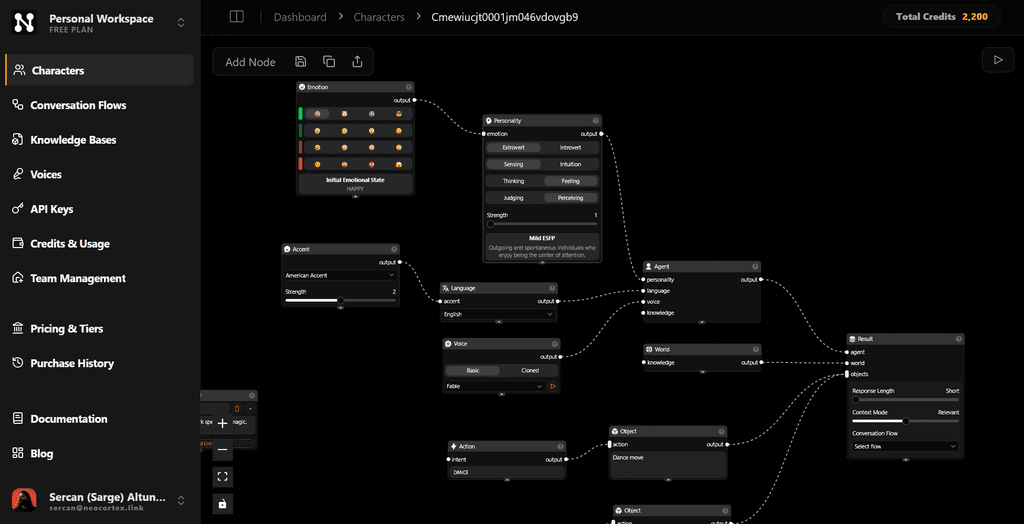Collapse the Emotion node via bottom chevron
This screenshot has width=1024, height=524.
click(x=355, y=195)
